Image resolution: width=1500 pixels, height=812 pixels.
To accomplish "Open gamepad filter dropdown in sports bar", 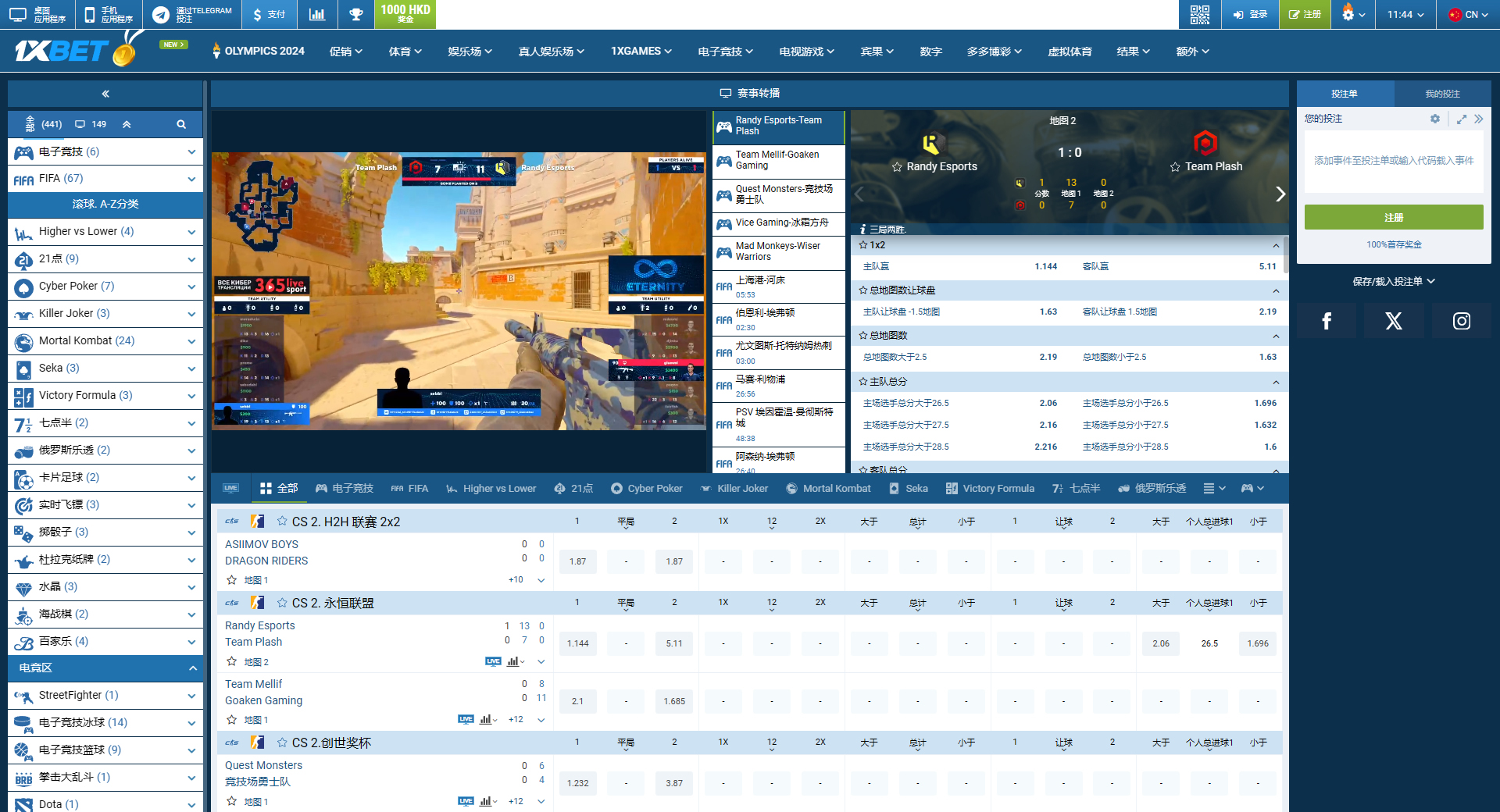I will [1252, 488].
